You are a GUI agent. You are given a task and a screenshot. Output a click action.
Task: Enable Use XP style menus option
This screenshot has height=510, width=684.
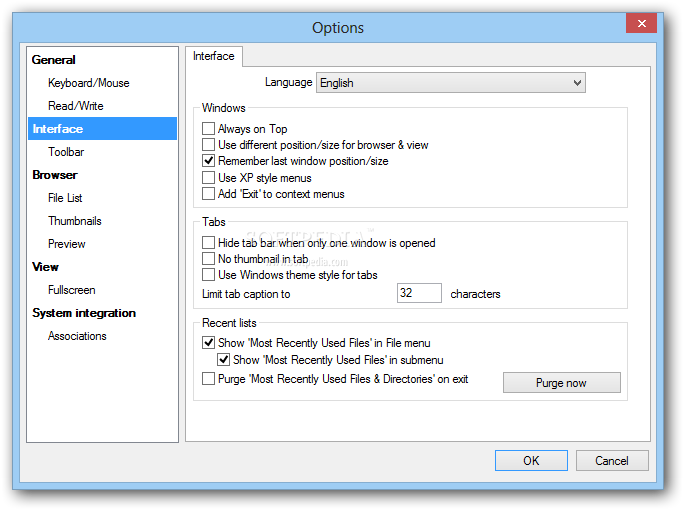click(208, 178)
